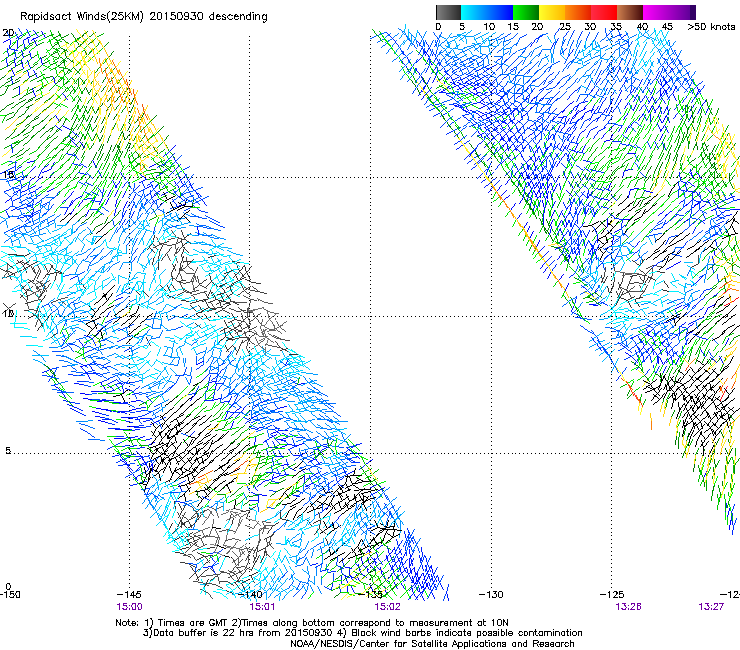Screen dimensions: 740x650
Task: Click the "5" label under the color scale
Action: click(462, 27)
